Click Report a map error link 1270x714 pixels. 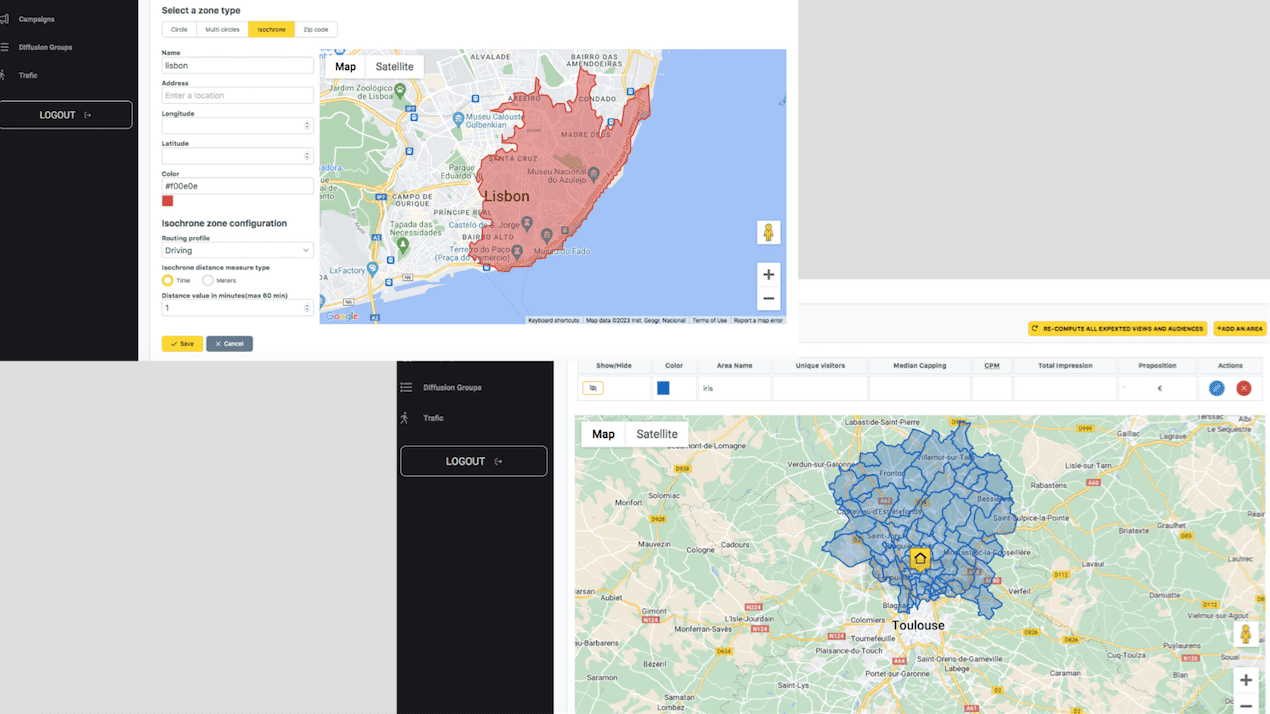(x=759, y=320)
